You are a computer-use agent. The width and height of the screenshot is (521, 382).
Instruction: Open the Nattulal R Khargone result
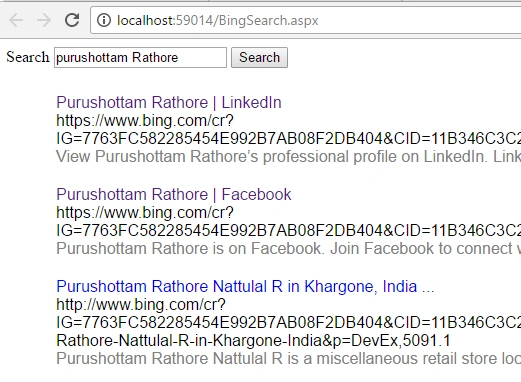coord(245,286)
